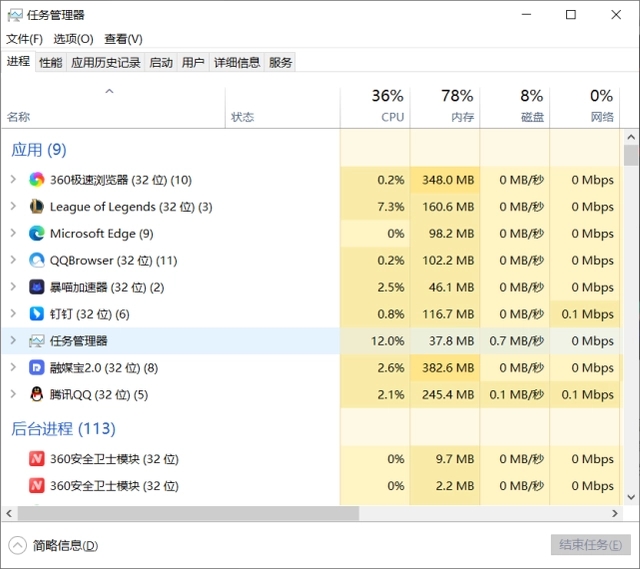Click the first 360安全卫士模块 icon
Viewport: 640px width, 569px height.
[x=37, y=459]
